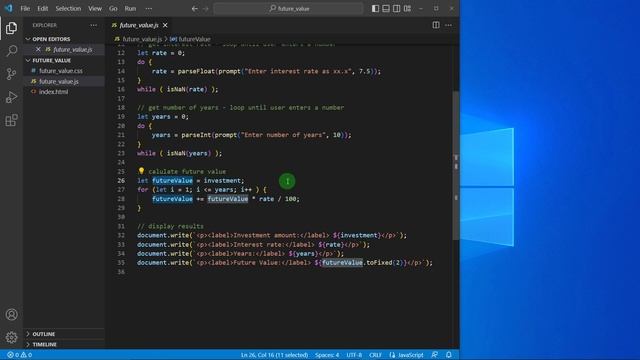Change language mode via JavaScript status item

410,355
